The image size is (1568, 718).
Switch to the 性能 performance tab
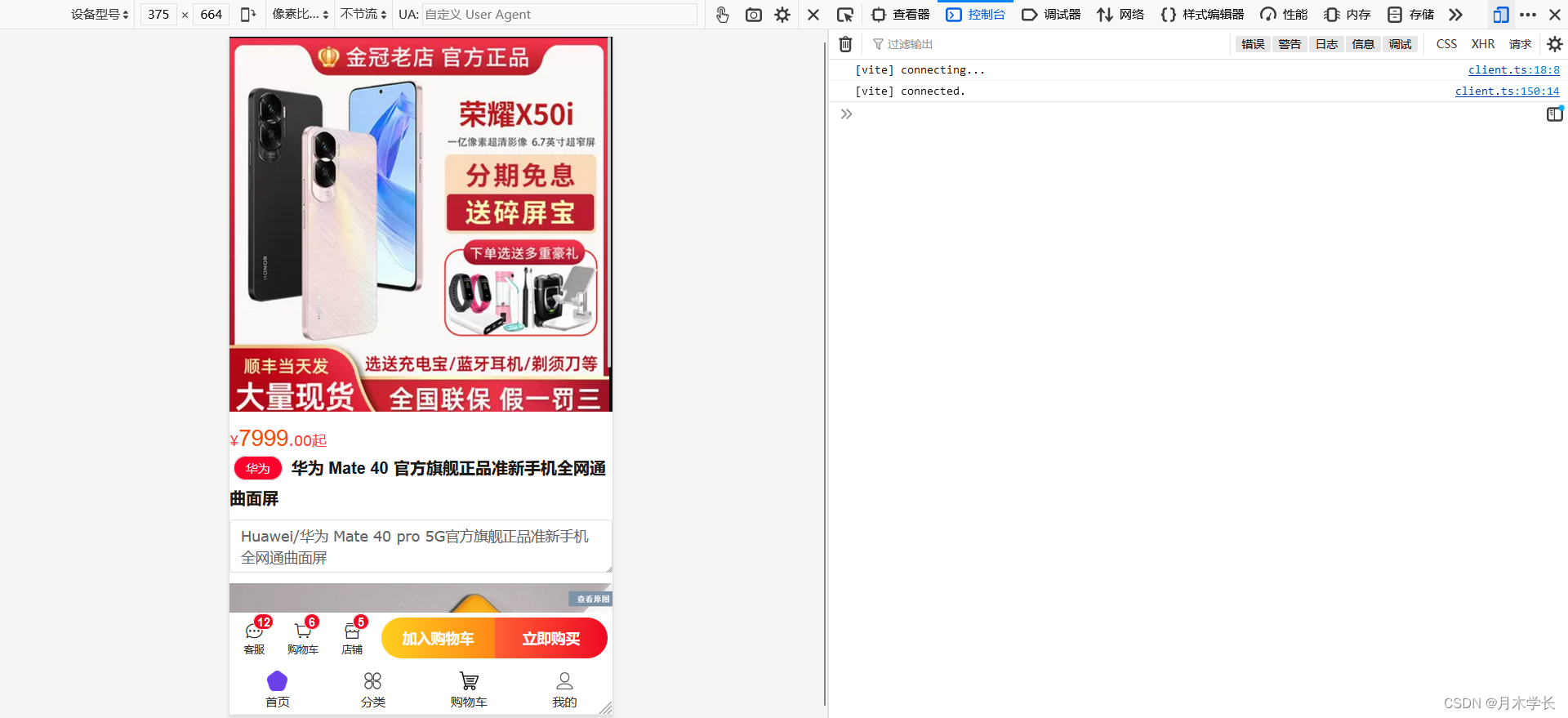[1284, 15]
